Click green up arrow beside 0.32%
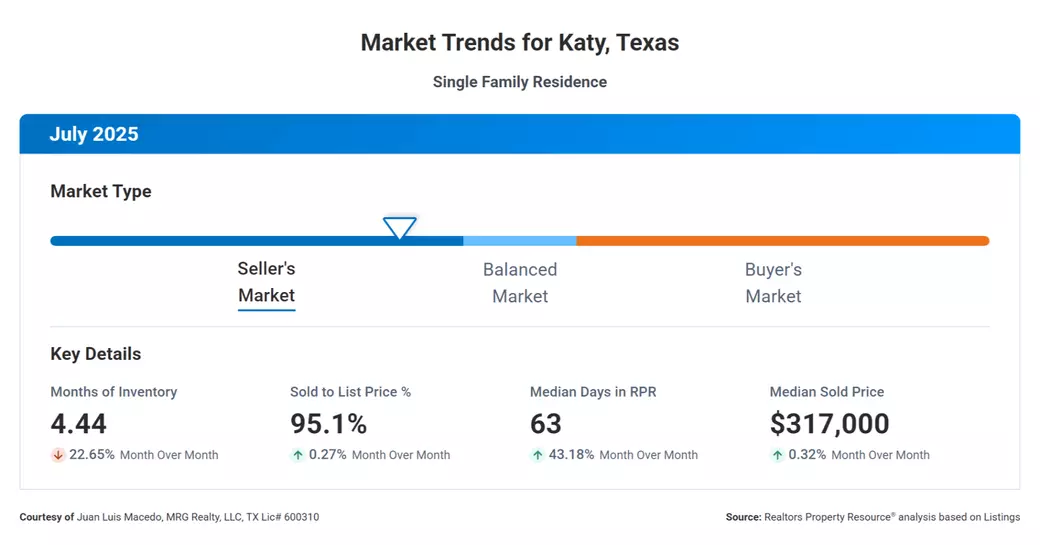 coord(778,455)
